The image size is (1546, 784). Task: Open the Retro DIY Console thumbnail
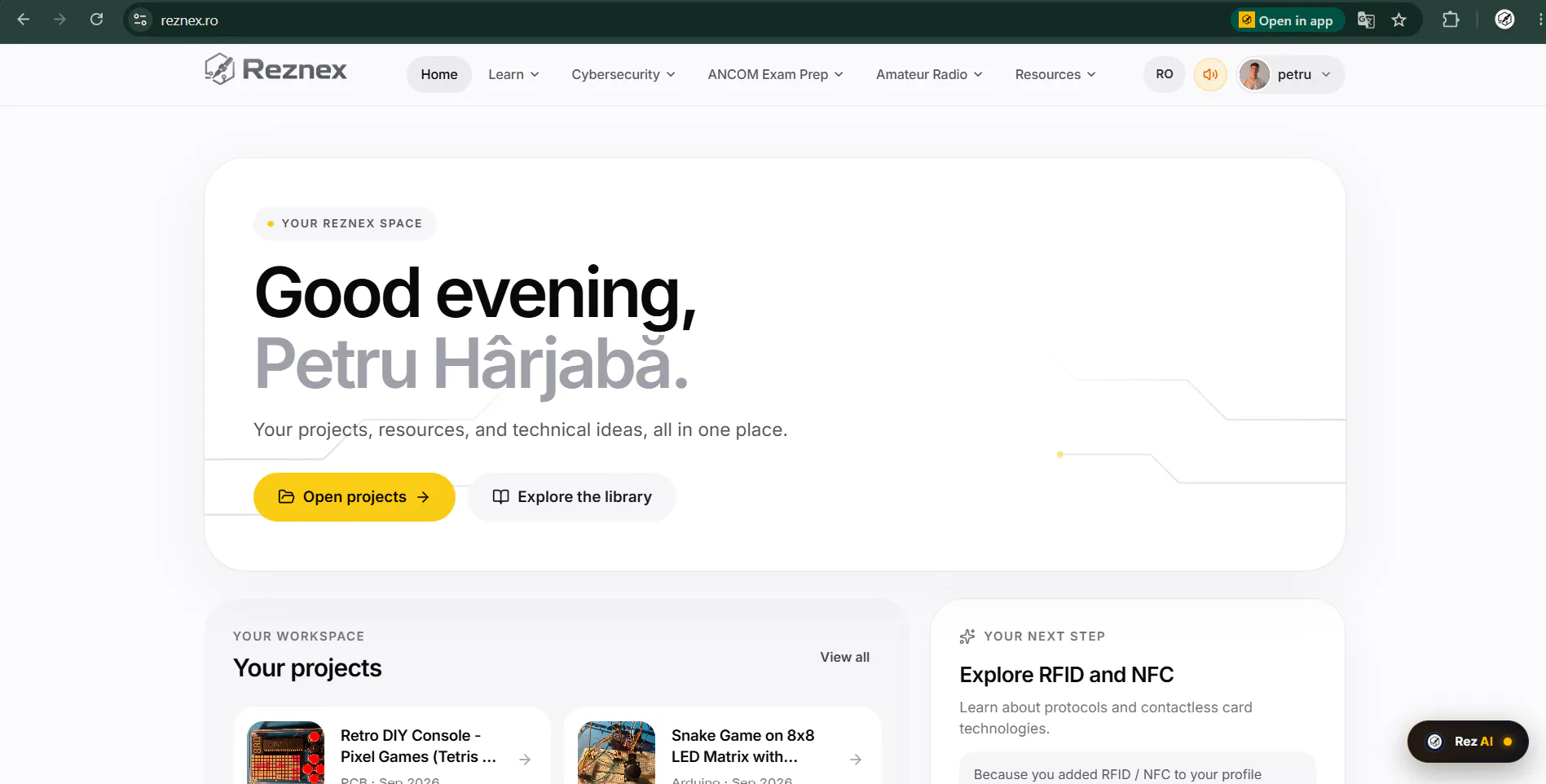tap(285, 752)
